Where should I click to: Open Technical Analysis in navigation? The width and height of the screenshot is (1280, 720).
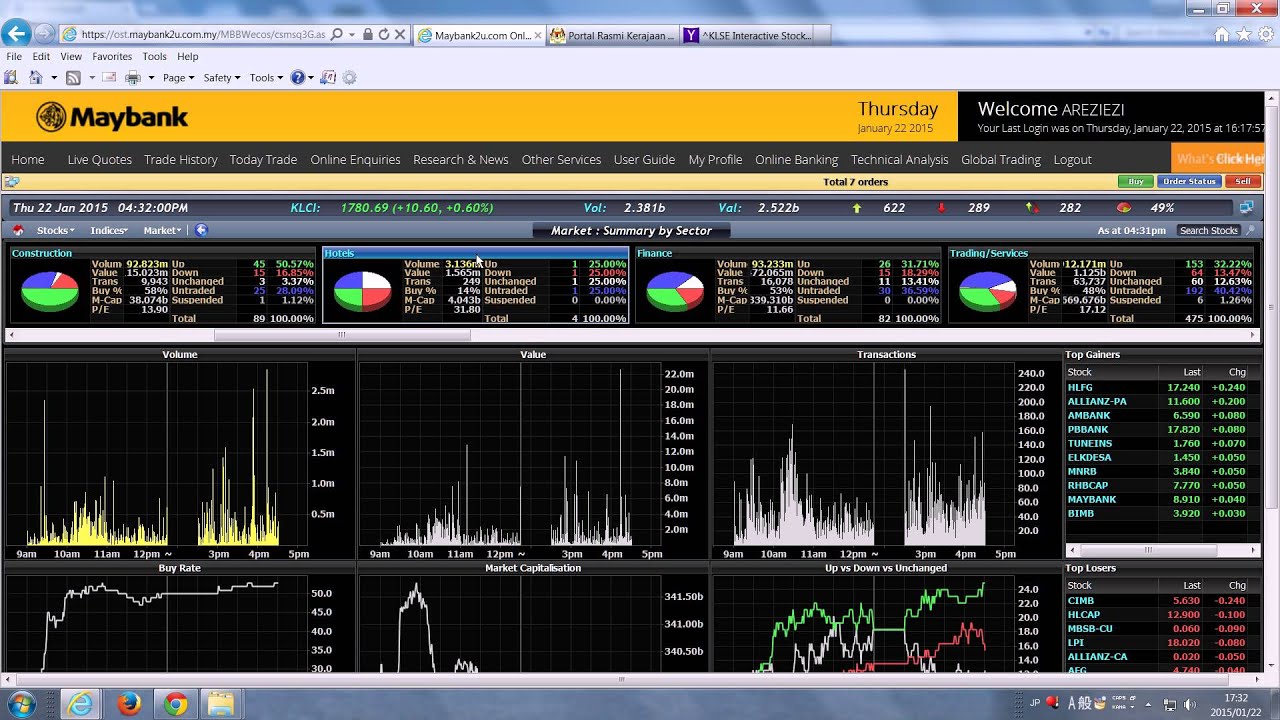coord(899,160)
